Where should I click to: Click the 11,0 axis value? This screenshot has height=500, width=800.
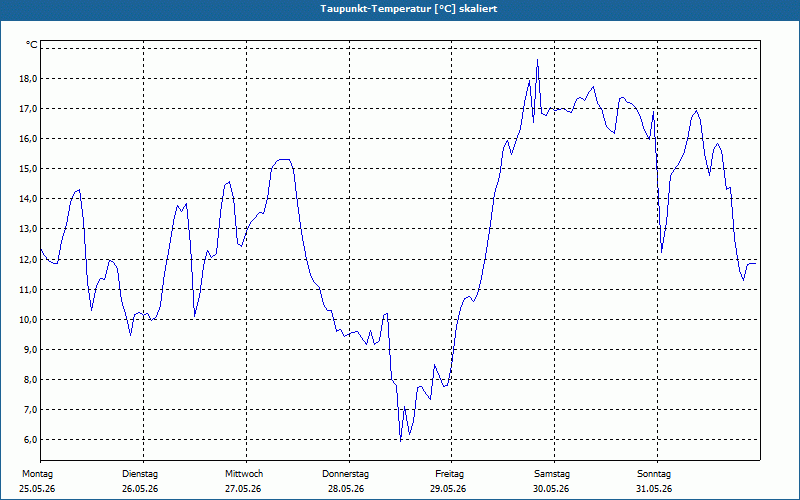point(29,290)
